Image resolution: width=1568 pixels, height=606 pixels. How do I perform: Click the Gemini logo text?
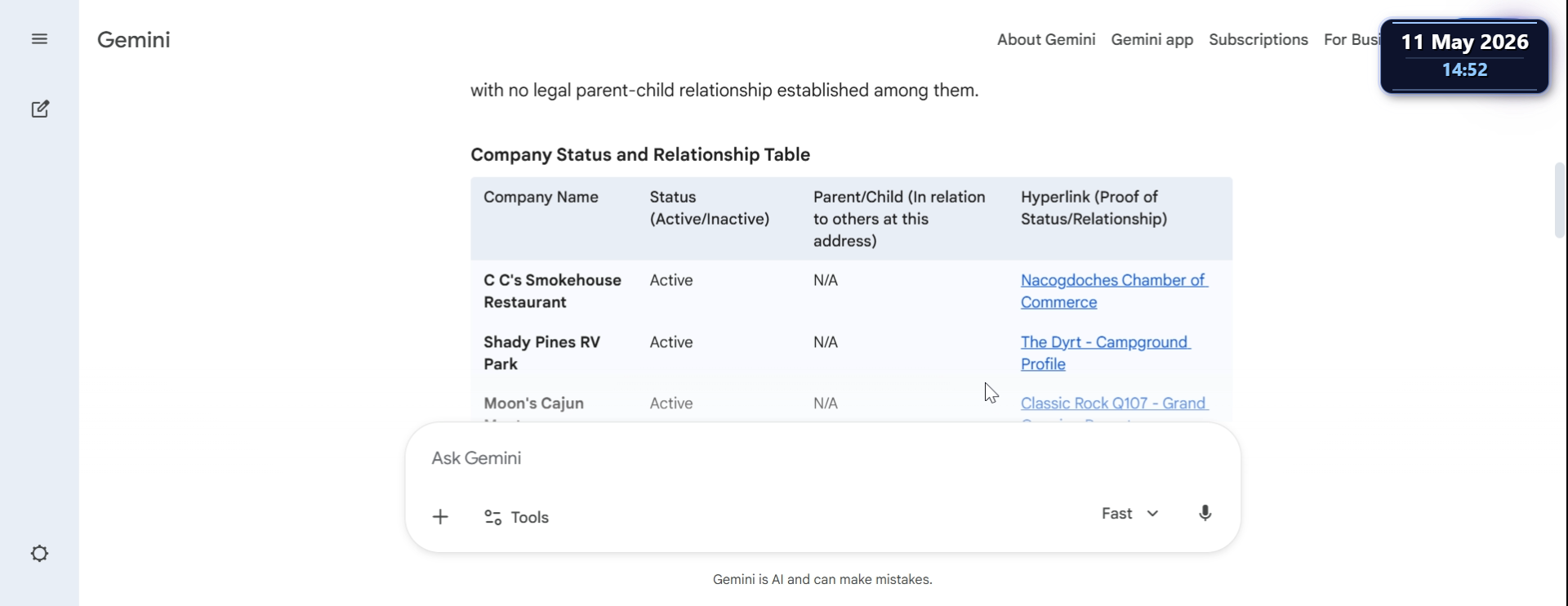[134, 40]
